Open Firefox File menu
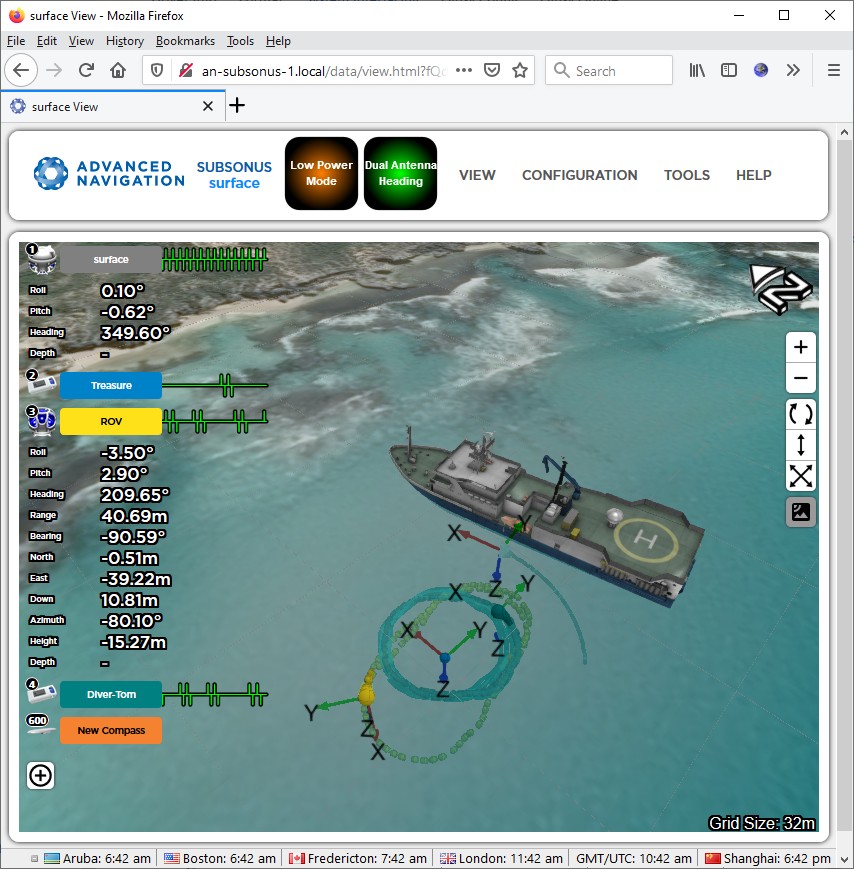Viewport: 854px width, 869px height. pos(16,41)
